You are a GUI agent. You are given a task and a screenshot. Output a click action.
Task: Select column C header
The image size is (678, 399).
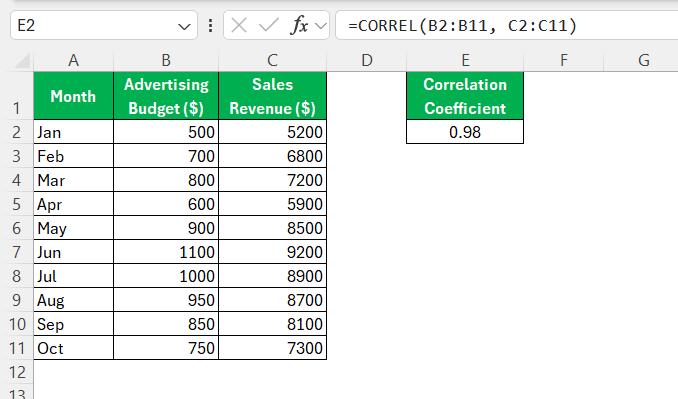tap(272, 61)
